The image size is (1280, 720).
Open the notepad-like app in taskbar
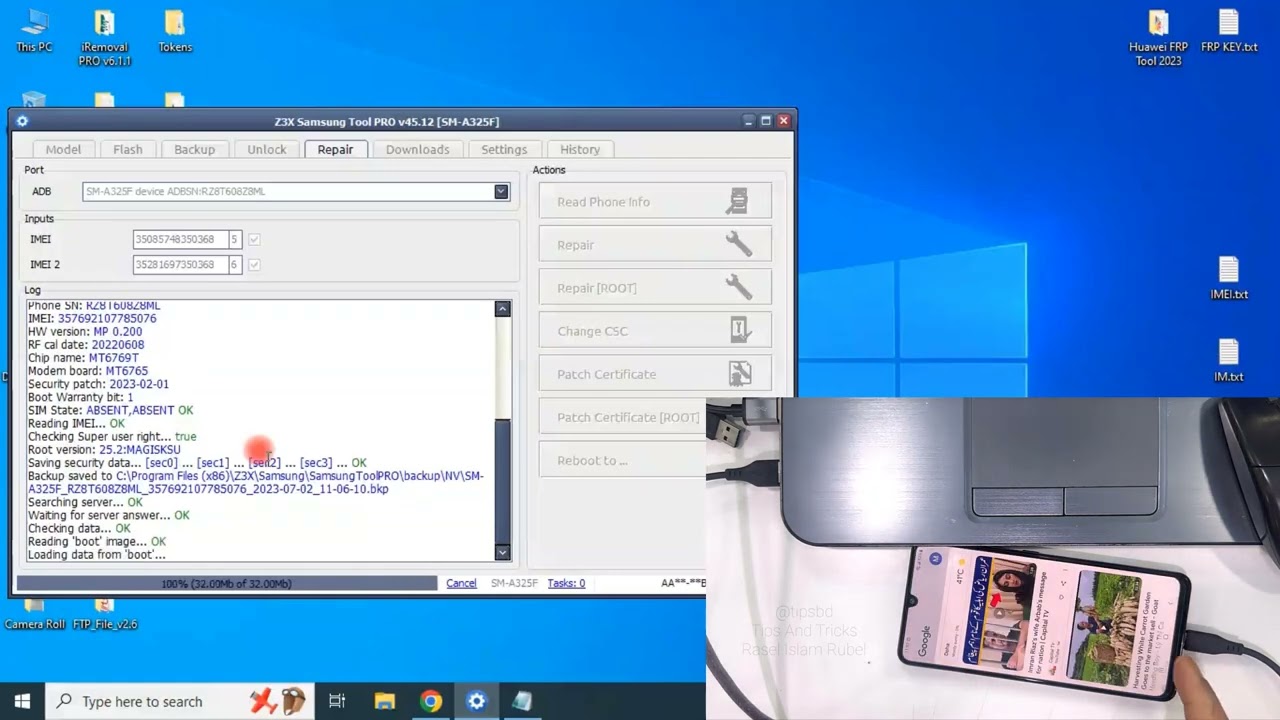[522, 701]
